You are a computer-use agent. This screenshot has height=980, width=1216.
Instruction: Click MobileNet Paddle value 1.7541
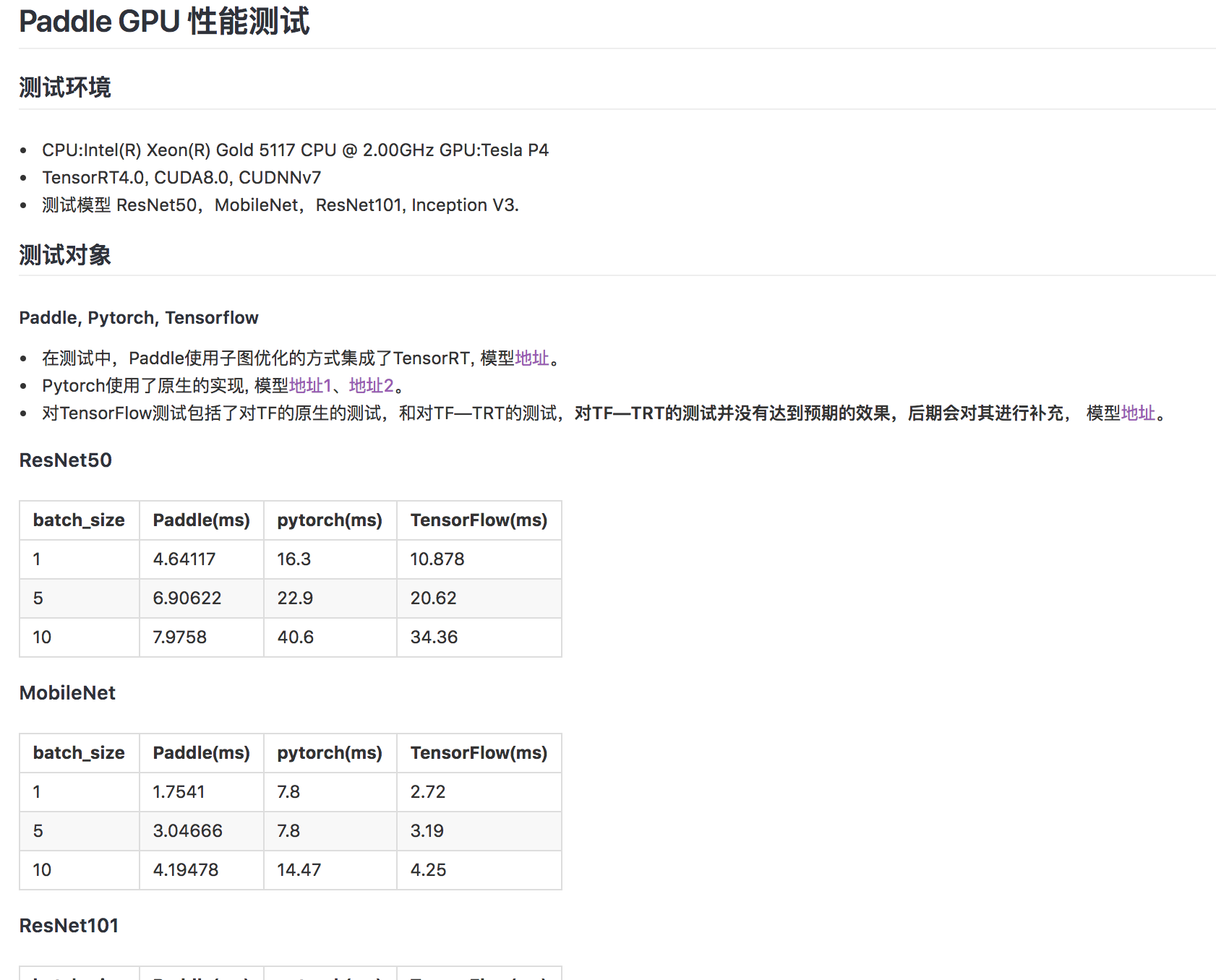click(179, 792)
